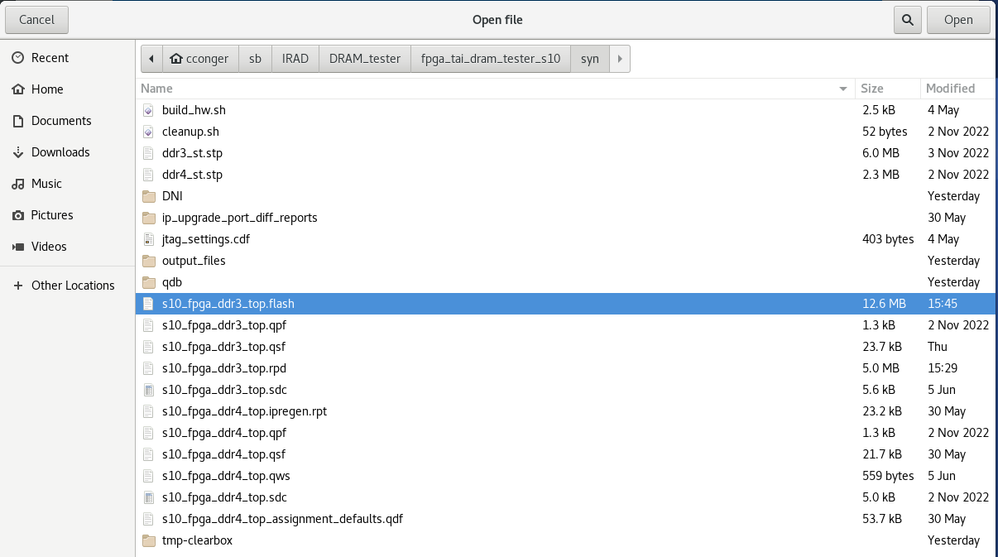
Task: Click the 12.6 MB size cell
Action: (884, 304)
